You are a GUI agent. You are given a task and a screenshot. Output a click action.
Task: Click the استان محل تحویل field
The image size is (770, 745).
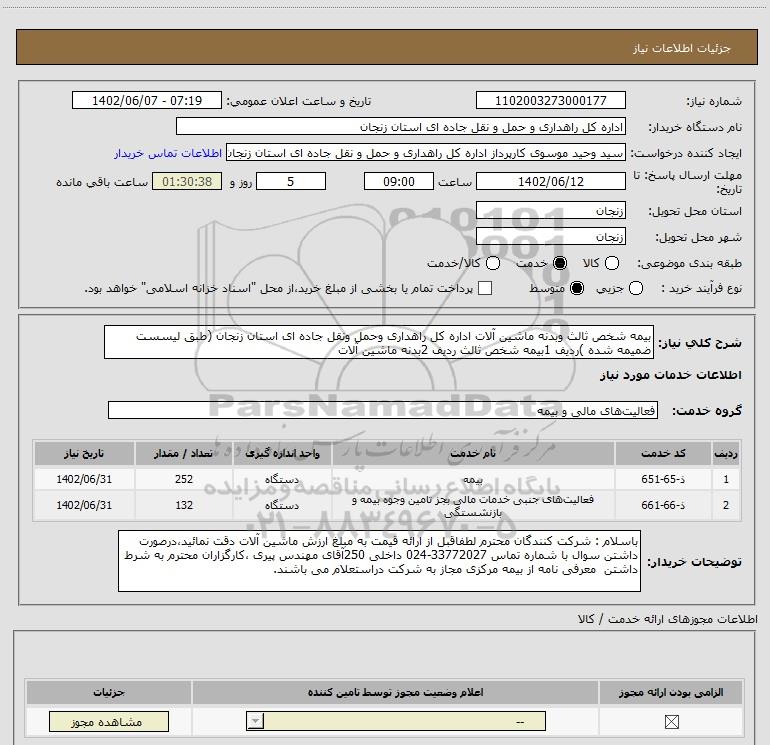[550, 210]
